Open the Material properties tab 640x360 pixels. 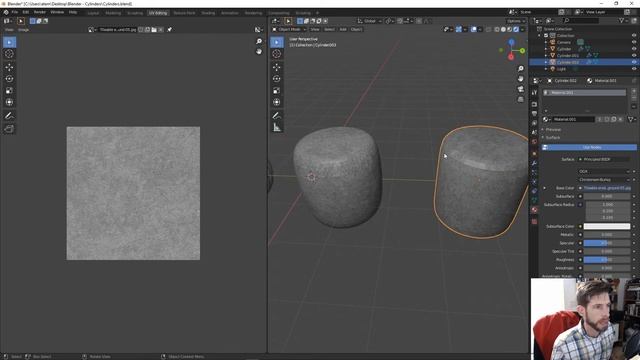(534, 210)
